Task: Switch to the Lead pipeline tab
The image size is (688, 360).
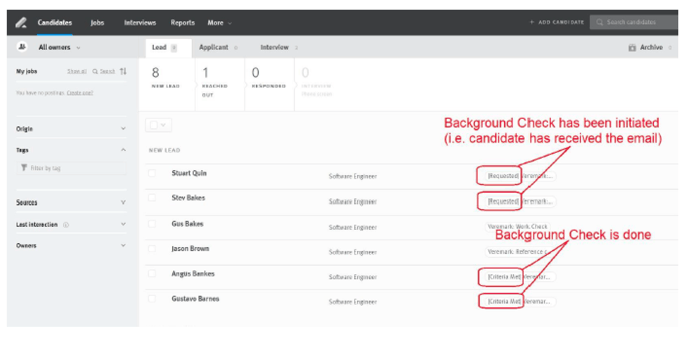Action: pos(168,47)
